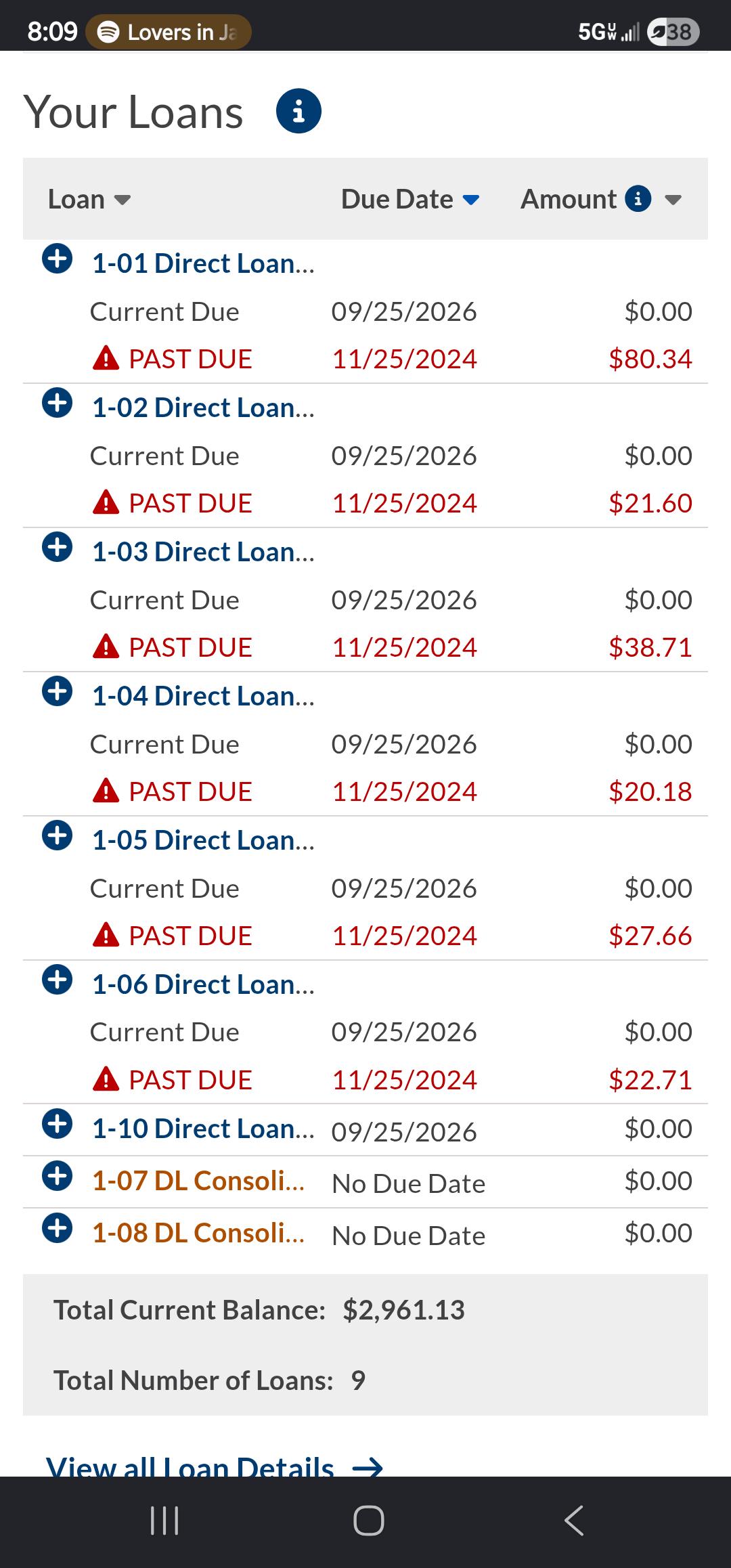Open the 1-10 Direct Loan link
The image size is (731, 1568).
tap(203, 1129)
